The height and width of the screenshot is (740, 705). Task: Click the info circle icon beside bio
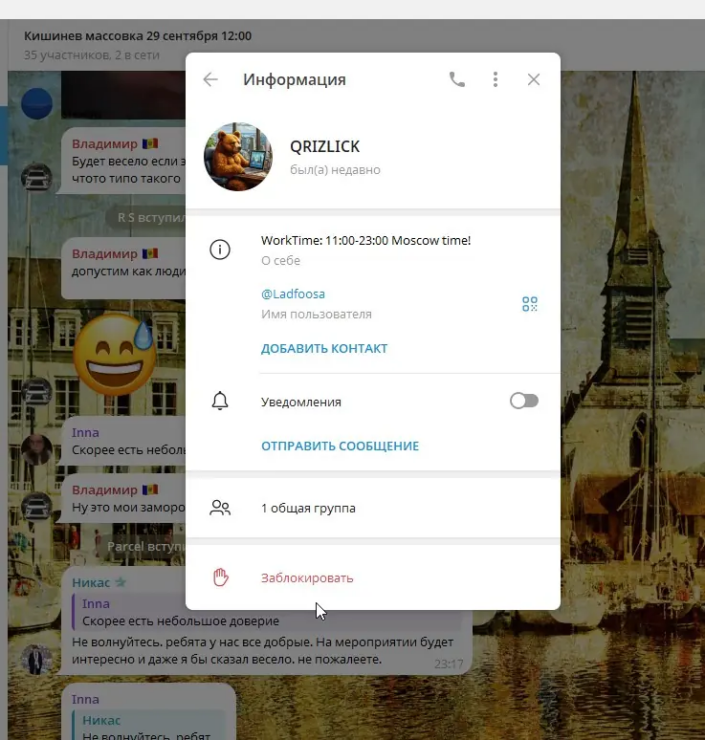[220, 250]
